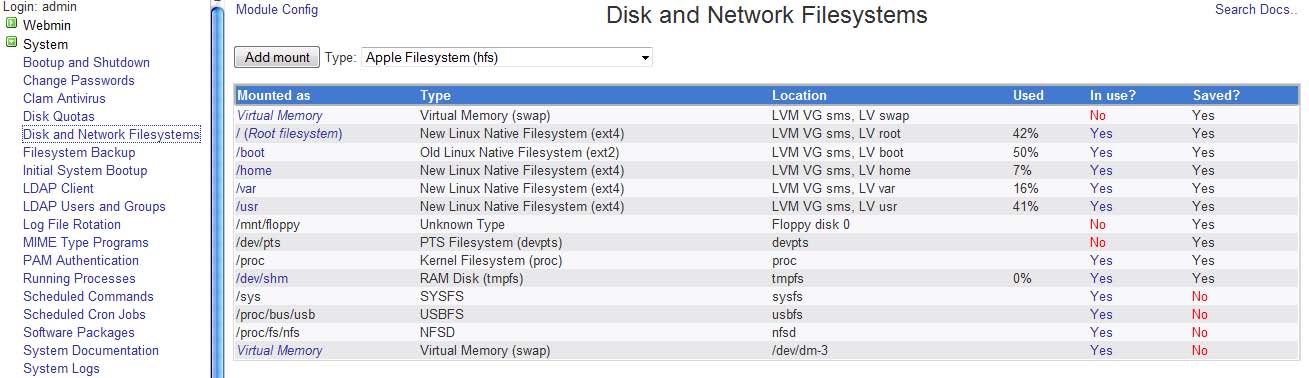Open the Software Packages module

[78, 332]
